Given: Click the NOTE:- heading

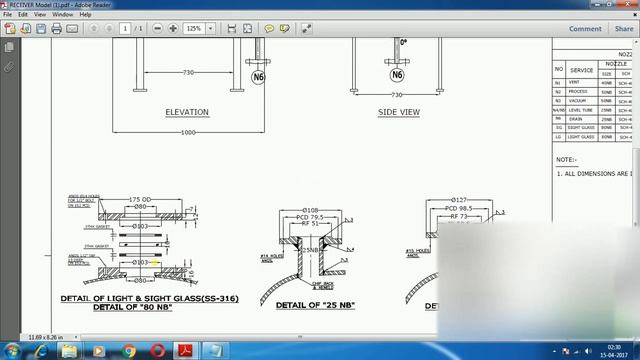Looking at the screenshot, I should pyautogui.click(x=567, y=160).
